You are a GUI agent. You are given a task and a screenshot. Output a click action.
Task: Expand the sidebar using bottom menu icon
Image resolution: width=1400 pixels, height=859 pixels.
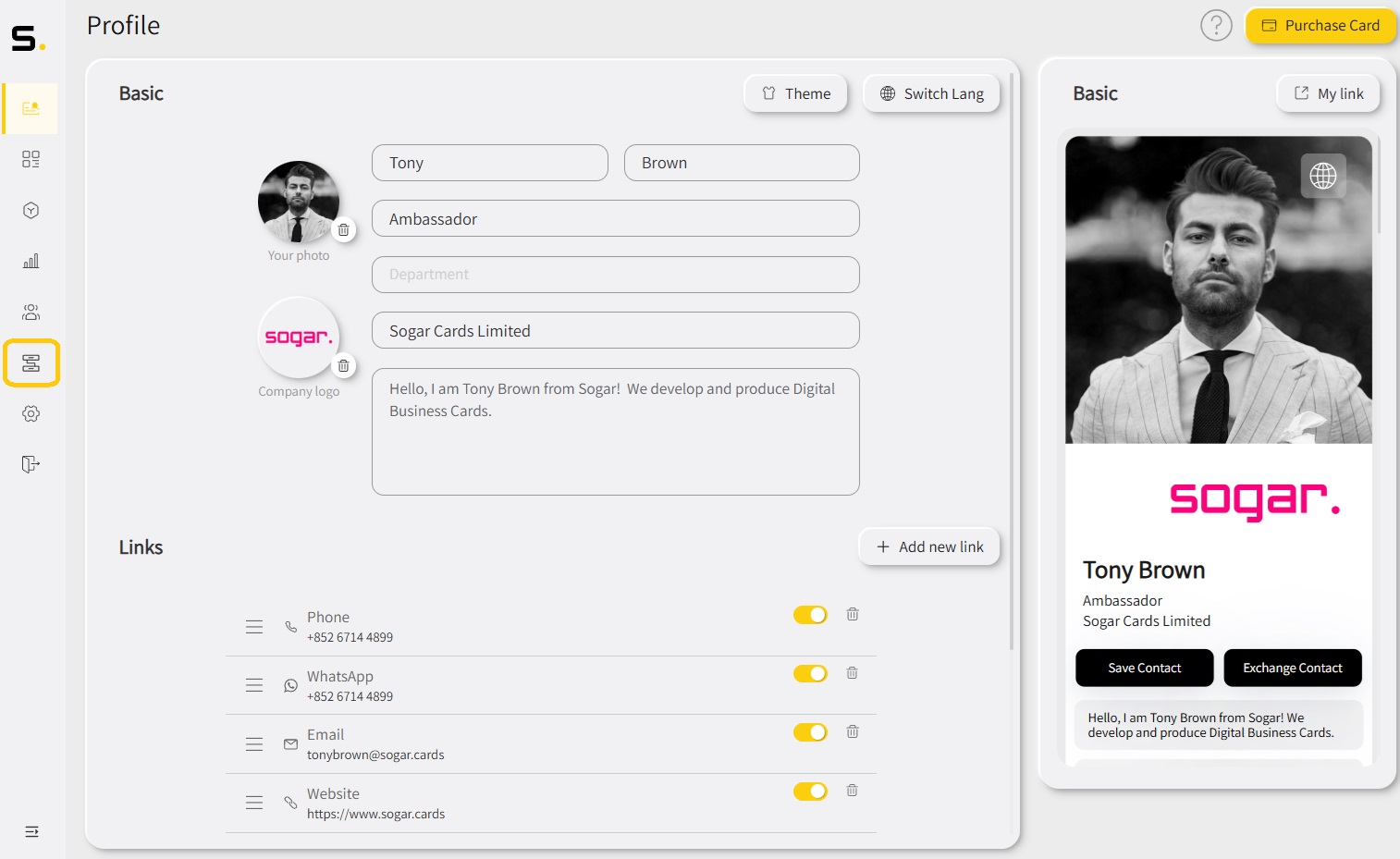coord(31,831)
